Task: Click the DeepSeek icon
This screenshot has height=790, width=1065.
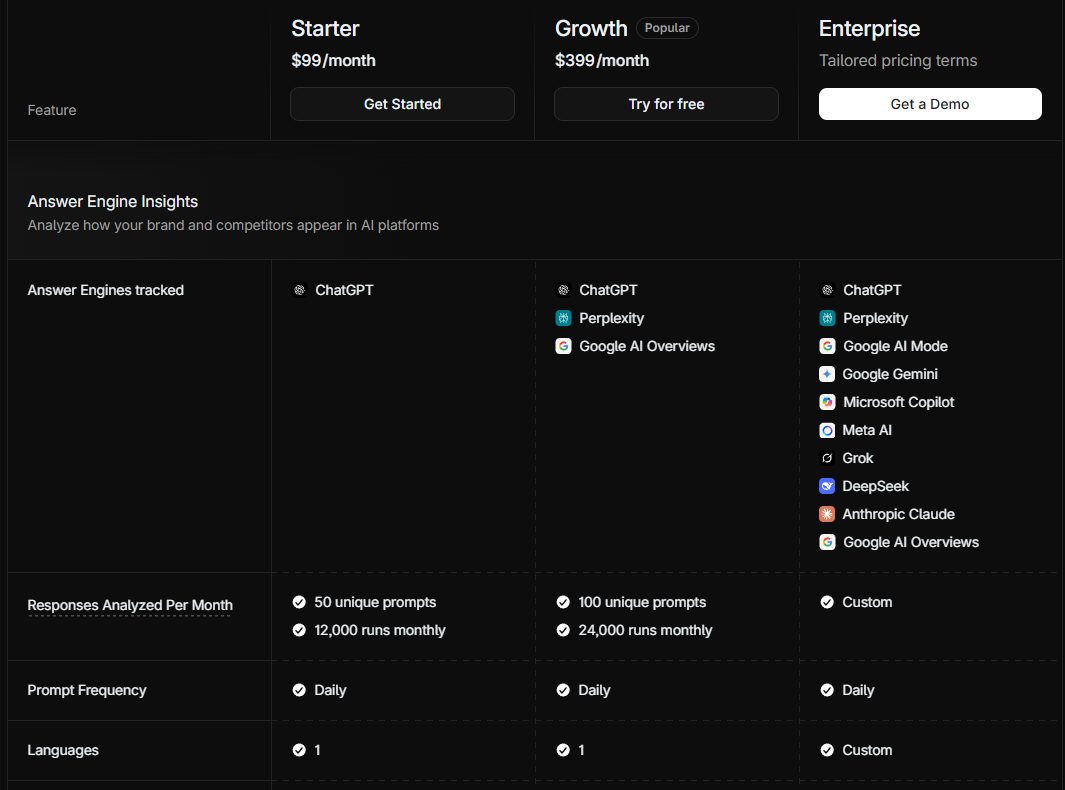Action: pos(827,486)
